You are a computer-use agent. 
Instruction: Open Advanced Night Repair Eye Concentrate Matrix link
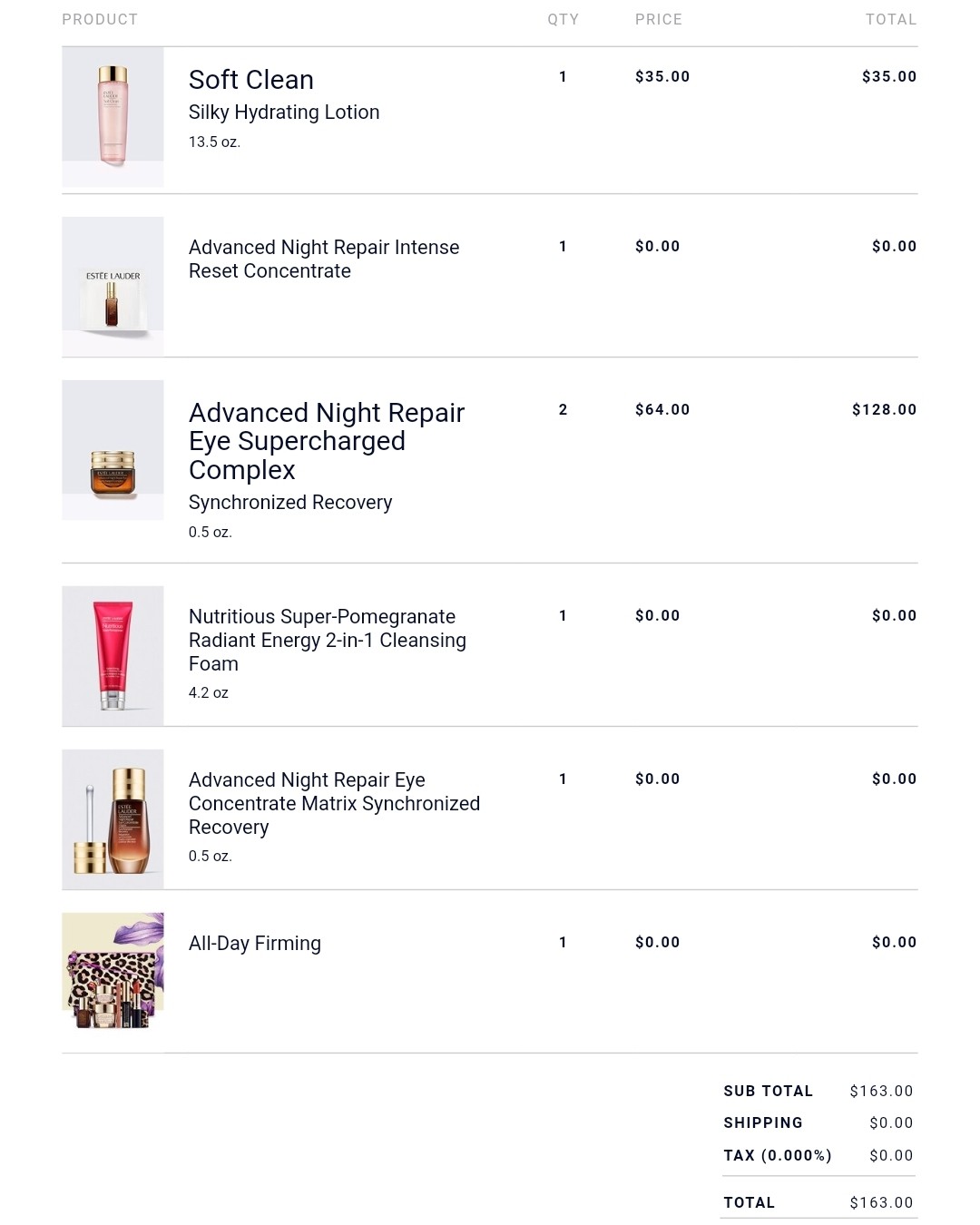coord(334,803)
